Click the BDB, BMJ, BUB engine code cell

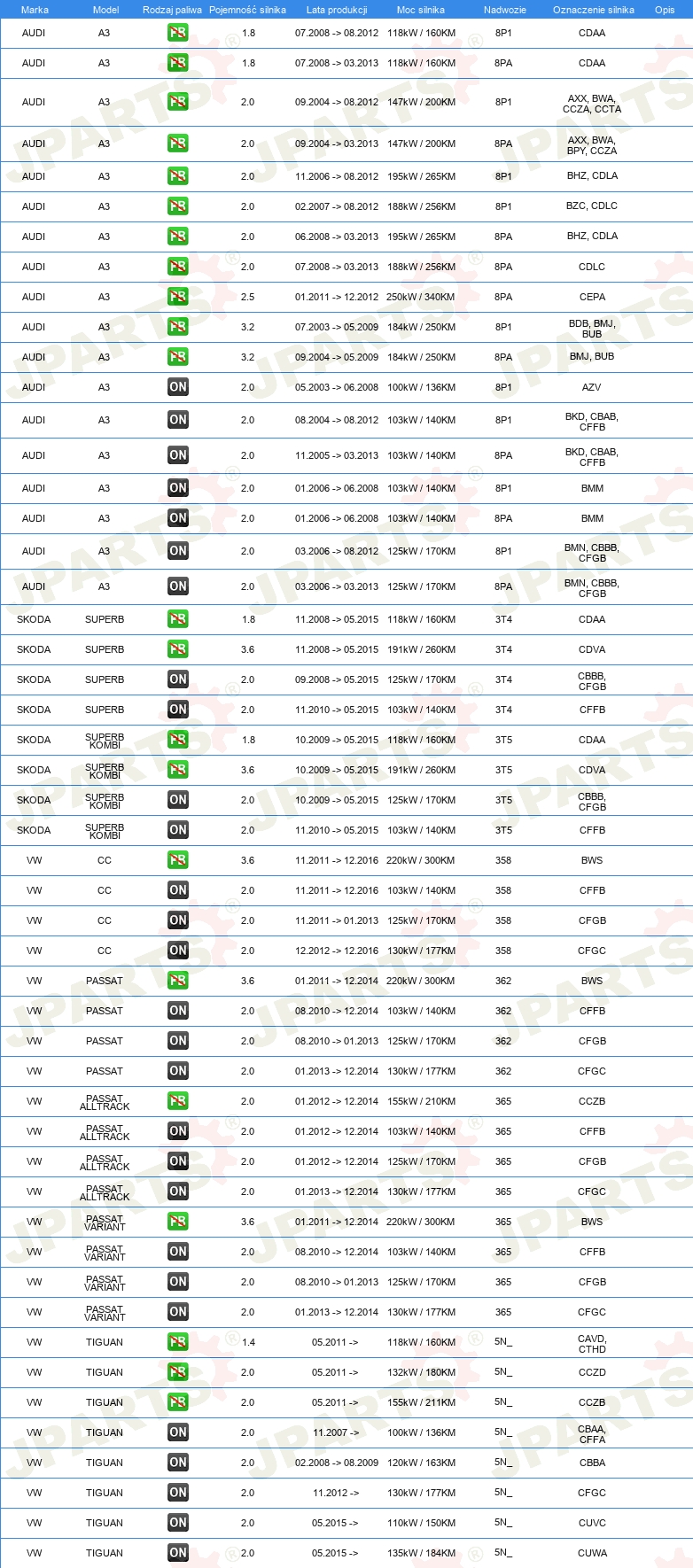point(592,329)
